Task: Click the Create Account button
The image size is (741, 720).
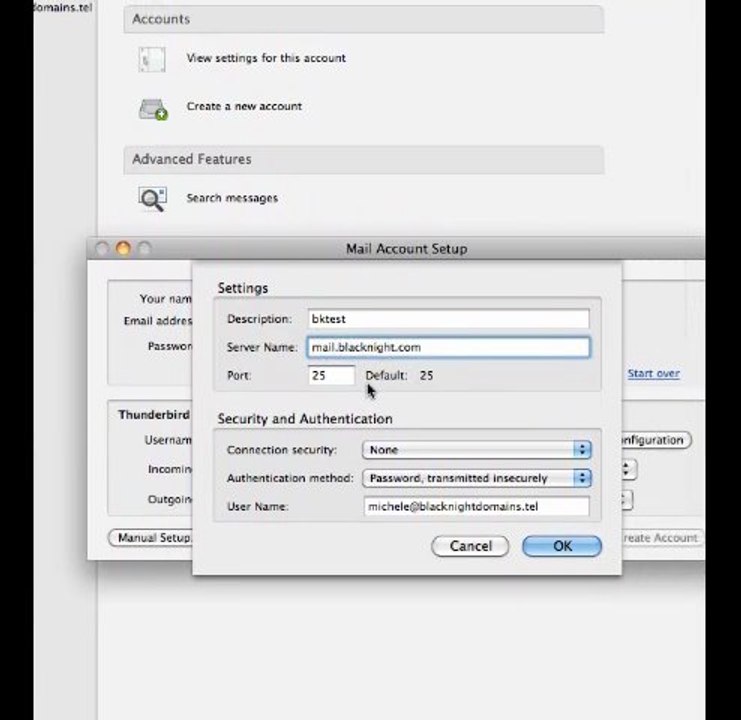Action: (661, 538)
